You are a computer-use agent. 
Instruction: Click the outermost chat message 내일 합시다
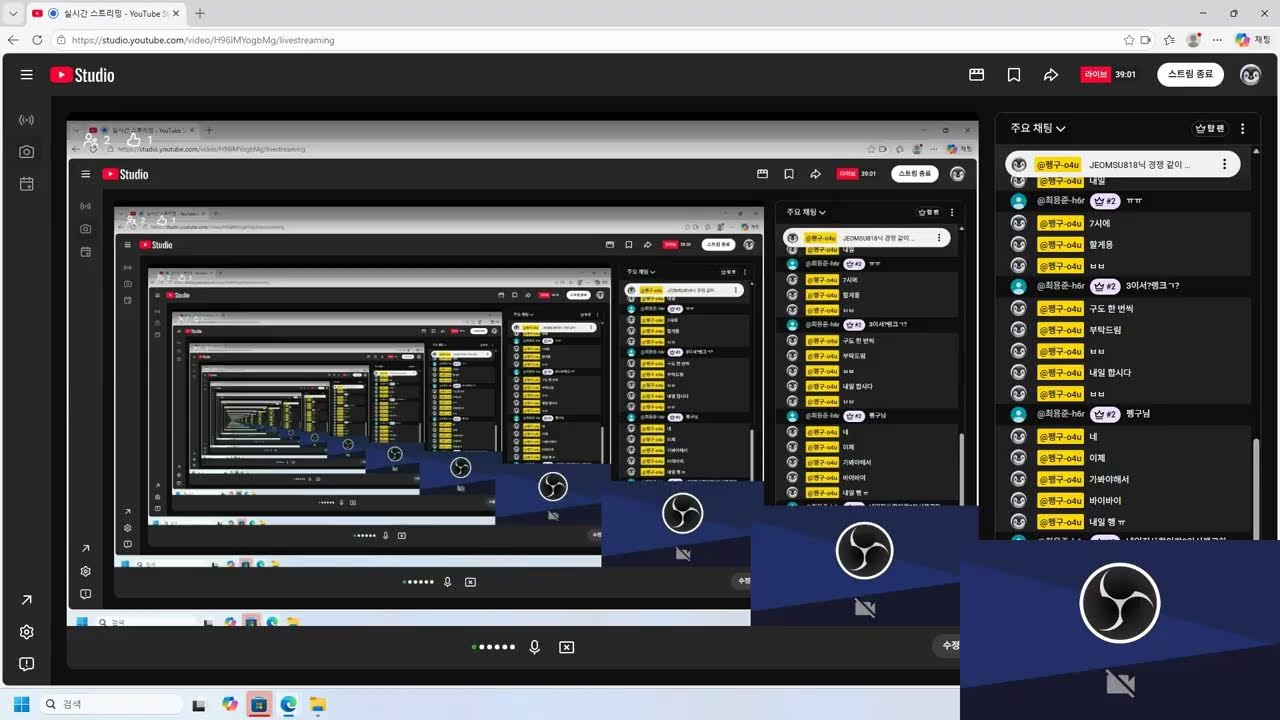pyautogui.click(x=1110, y=372)
